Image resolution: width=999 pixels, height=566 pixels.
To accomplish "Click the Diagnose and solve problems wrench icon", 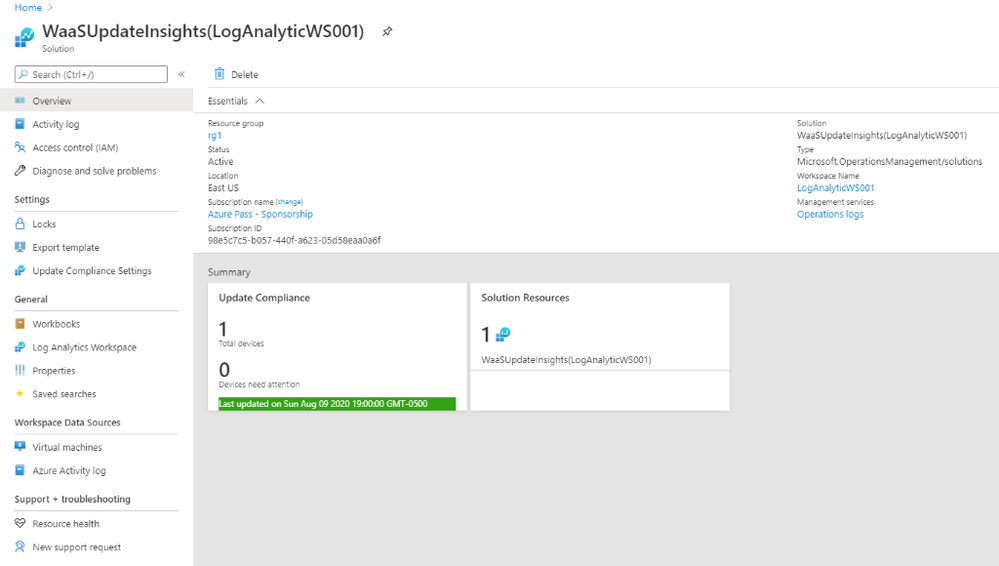I will [x=20, y=170].
